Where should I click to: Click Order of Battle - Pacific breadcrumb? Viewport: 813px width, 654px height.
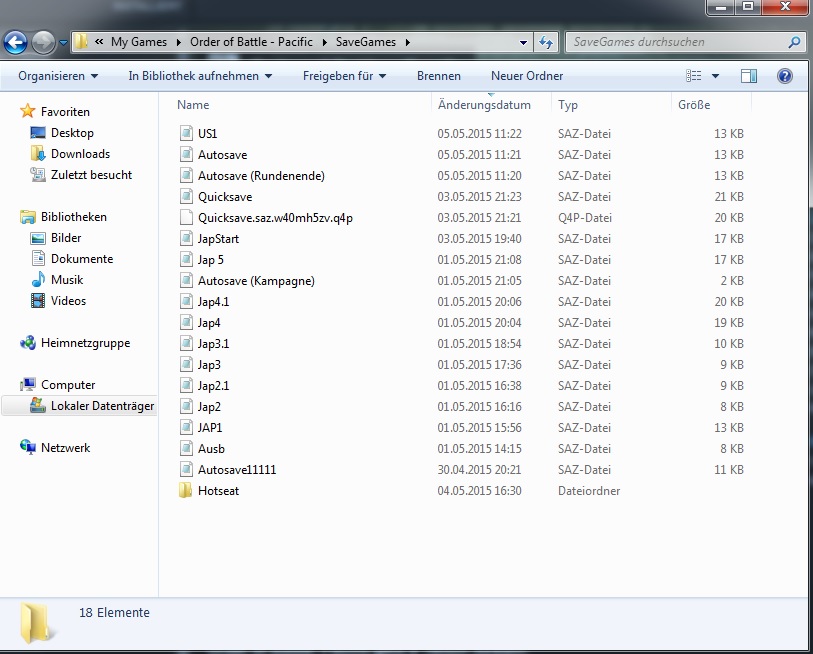[x=251, y=42]
